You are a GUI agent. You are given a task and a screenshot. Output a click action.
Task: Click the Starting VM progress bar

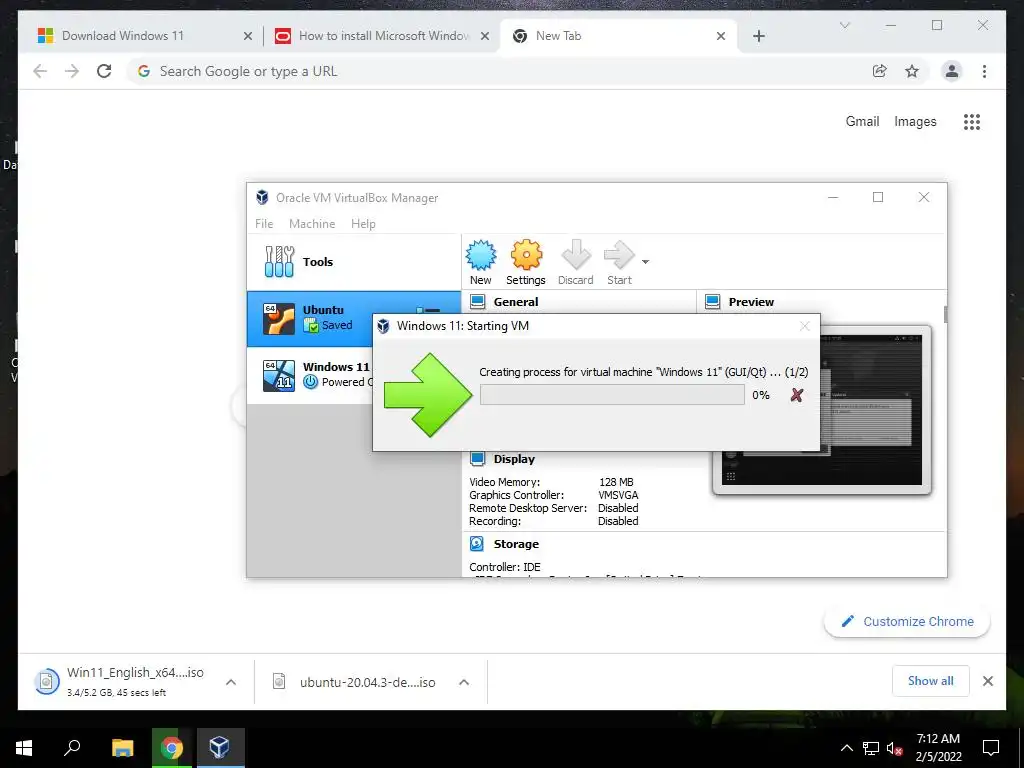(612, 394)
